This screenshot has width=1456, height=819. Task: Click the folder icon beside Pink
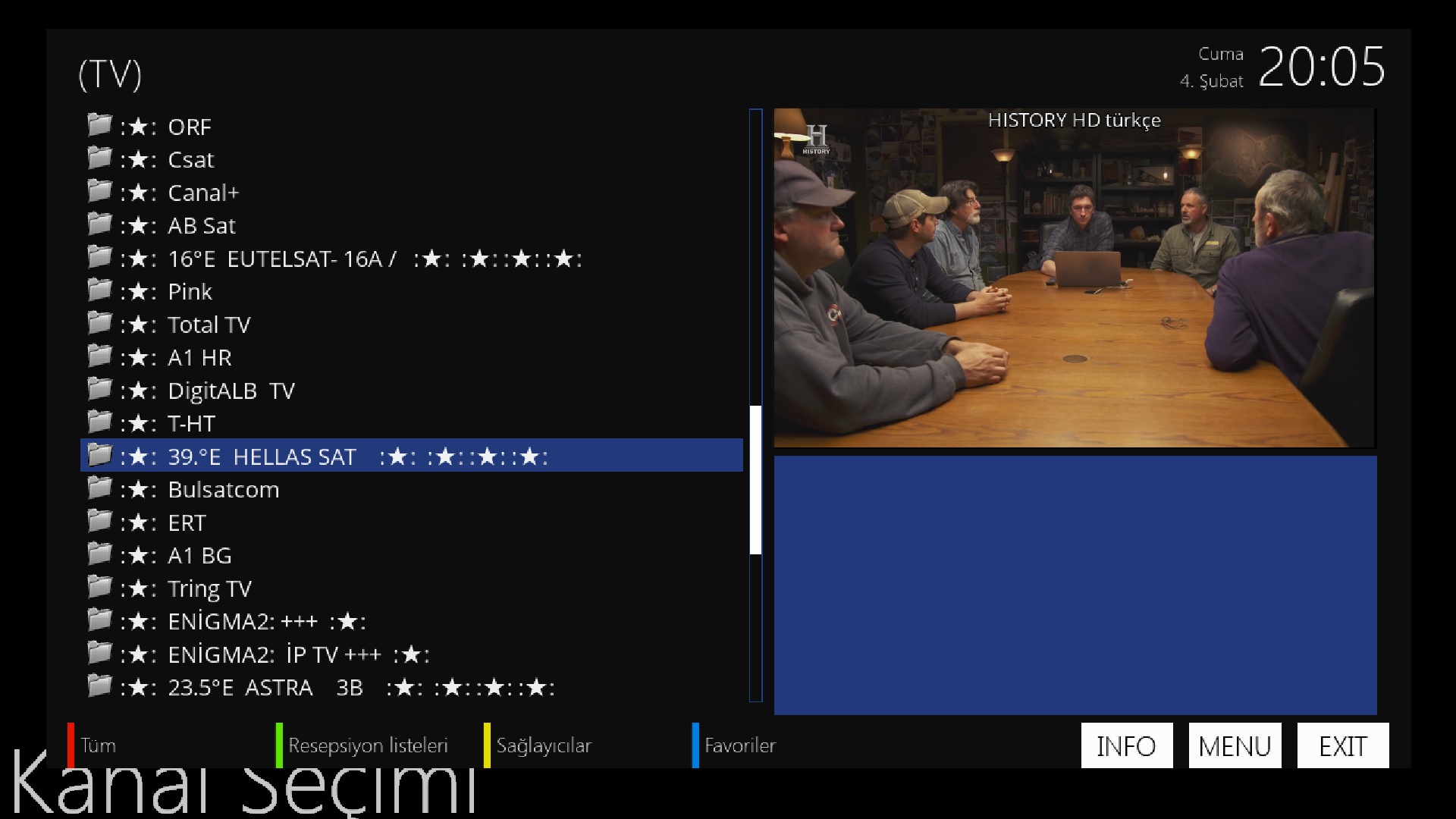(x=99, y=290)
